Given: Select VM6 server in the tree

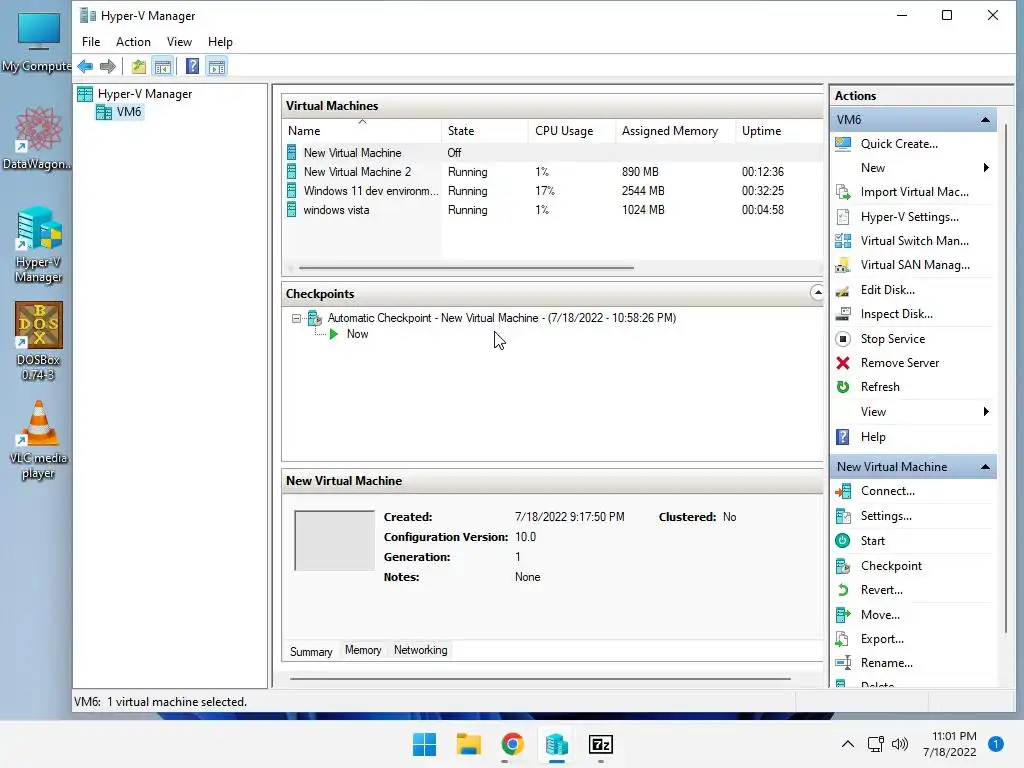Looking at the screenshot, I should tap(129, 112).
